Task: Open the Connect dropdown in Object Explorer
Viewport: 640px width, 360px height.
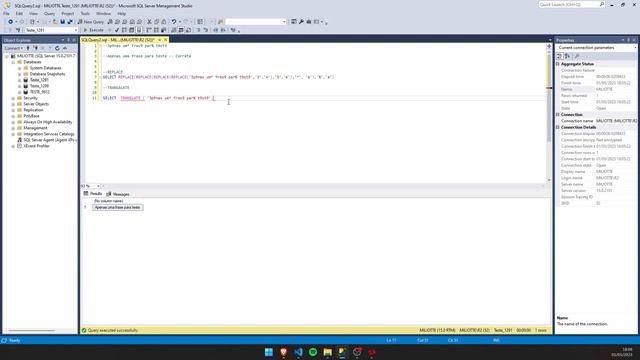Action: tap(13, 48)
